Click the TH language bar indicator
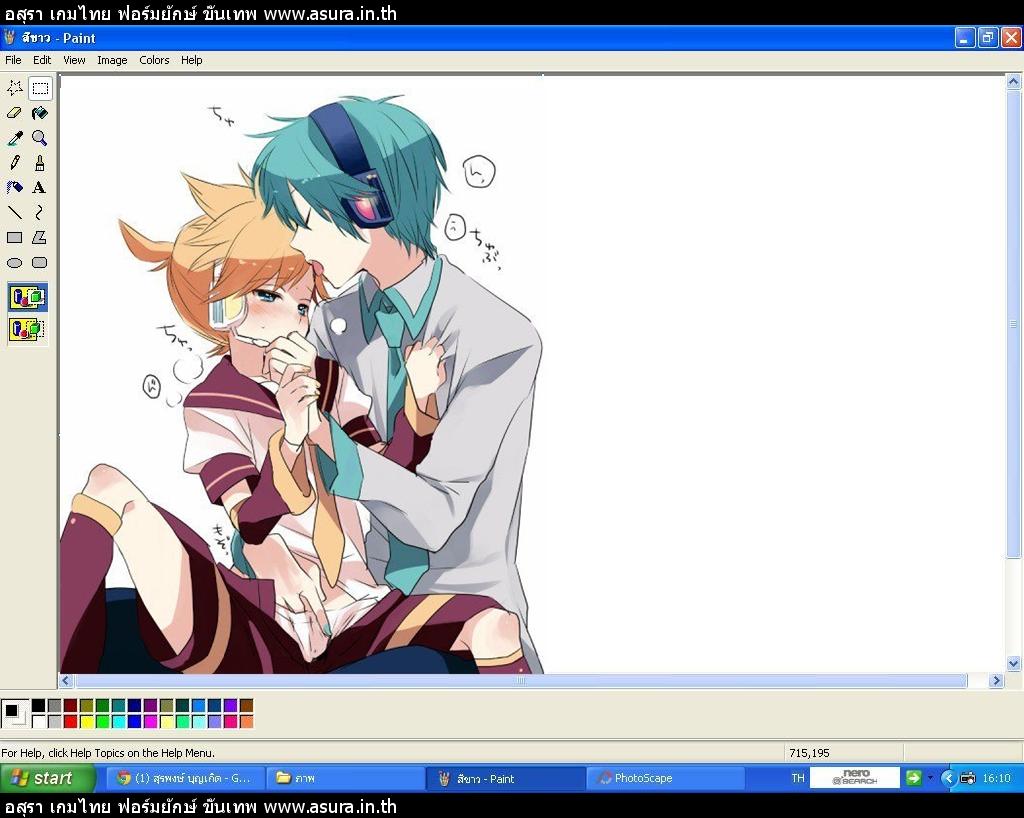Viewport: 1024px width, 818px height. coord(797,778)
